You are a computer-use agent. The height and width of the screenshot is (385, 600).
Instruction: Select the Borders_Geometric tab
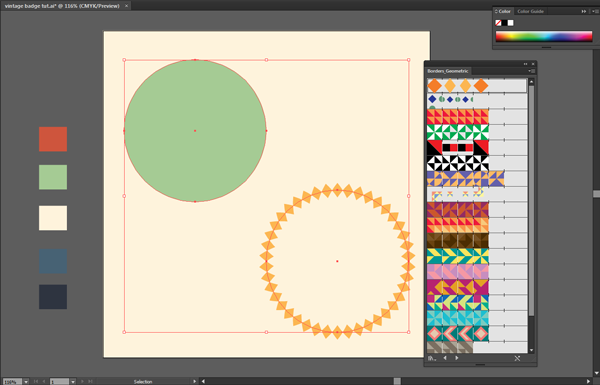[448, 71]
